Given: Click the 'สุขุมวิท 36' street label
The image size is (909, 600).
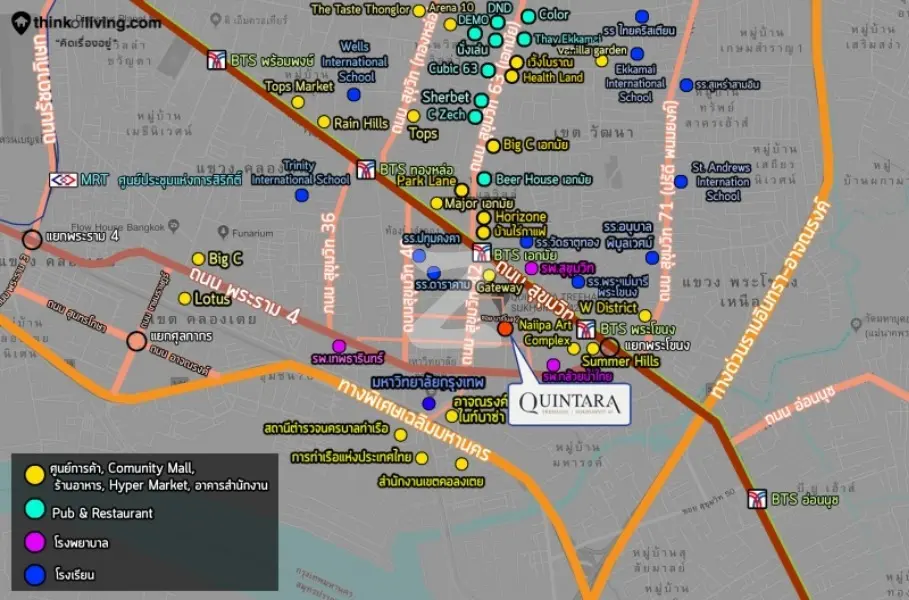Looking at the screenshot, I should click(328, 264).
